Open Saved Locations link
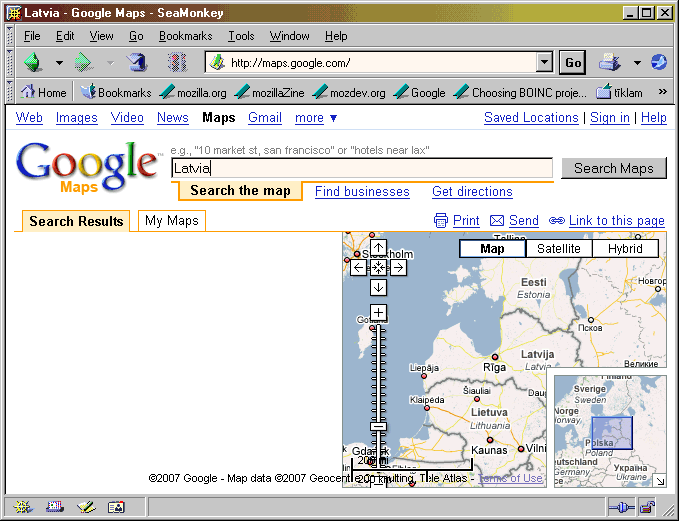679x521 pixels. pos(531,117)
